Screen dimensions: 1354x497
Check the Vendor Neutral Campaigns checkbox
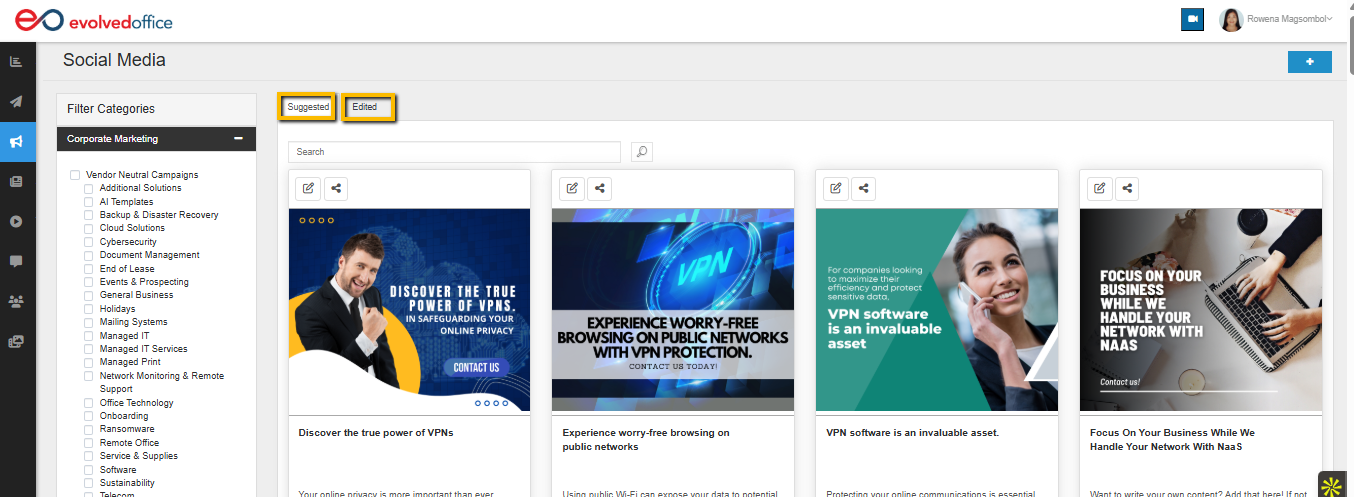click(74, 175)
